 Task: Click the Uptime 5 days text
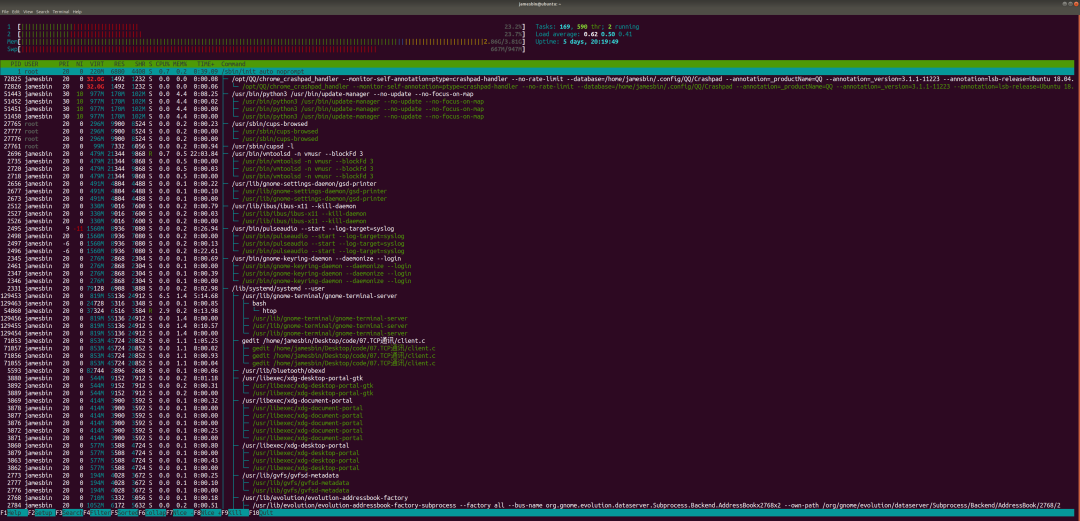(577, 41)
